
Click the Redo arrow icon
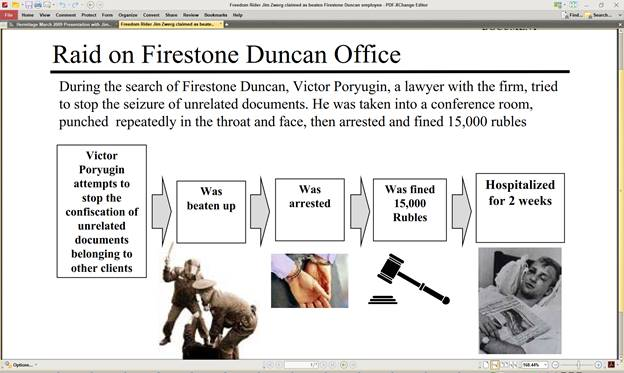[x=76, y=5]
